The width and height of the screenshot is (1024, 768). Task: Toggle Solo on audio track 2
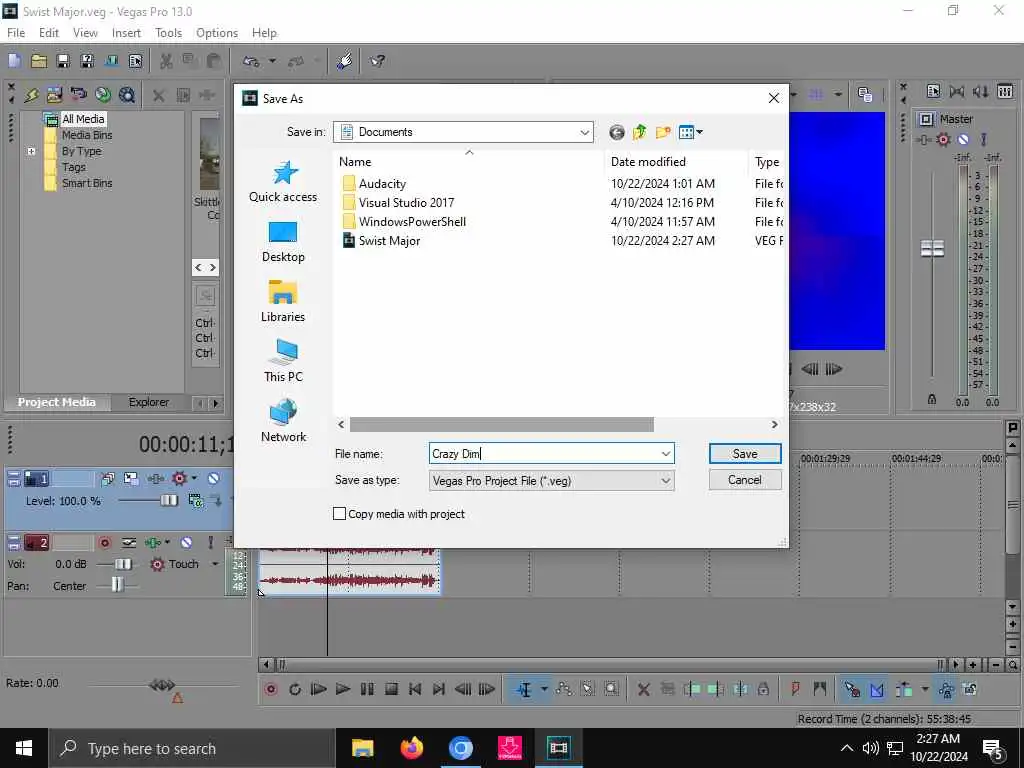coord(210,543)
